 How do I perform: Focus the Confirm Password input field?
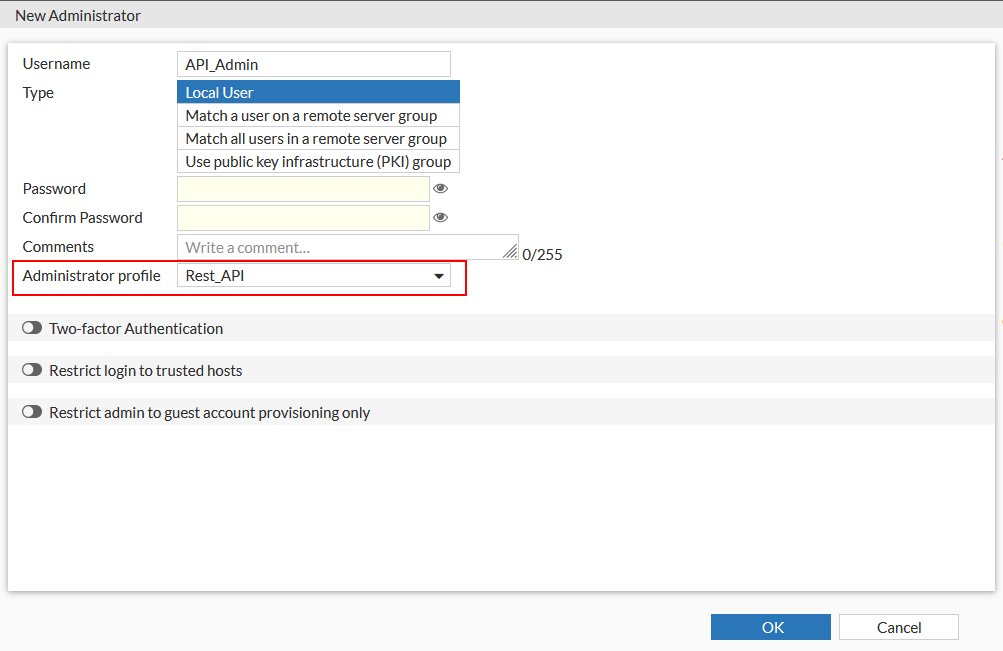303,218
